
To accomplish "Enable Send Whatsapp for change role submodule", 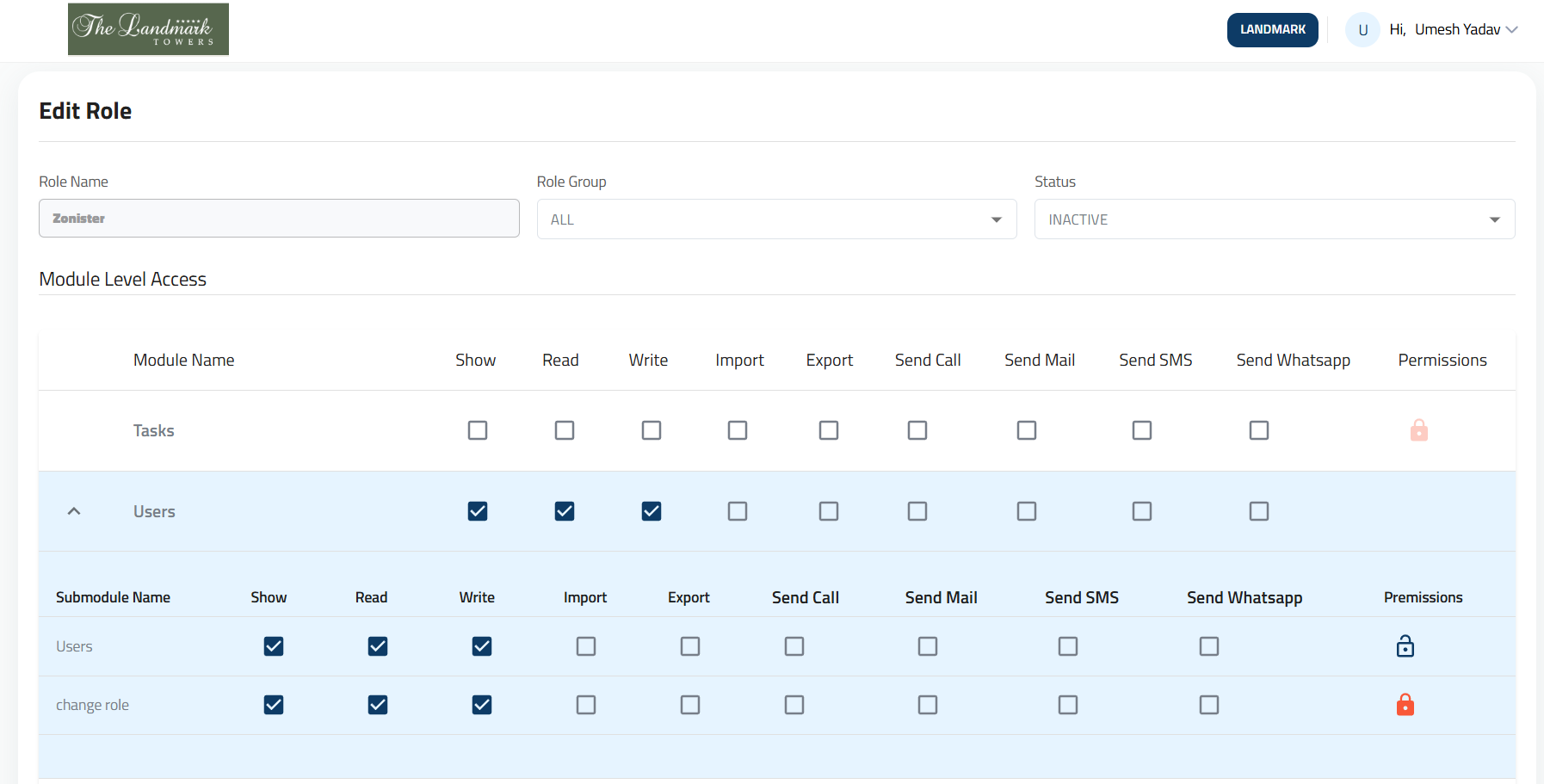I will click(1209, 705).
